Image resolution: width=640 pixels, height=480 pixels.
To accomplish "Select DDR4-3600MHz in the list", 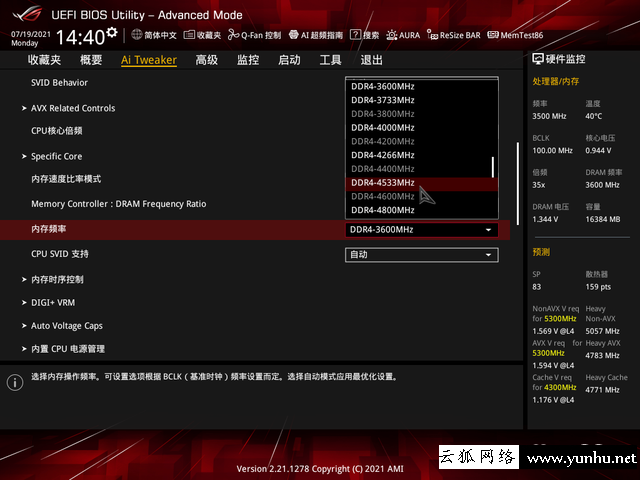I will (x=421, y=87).
